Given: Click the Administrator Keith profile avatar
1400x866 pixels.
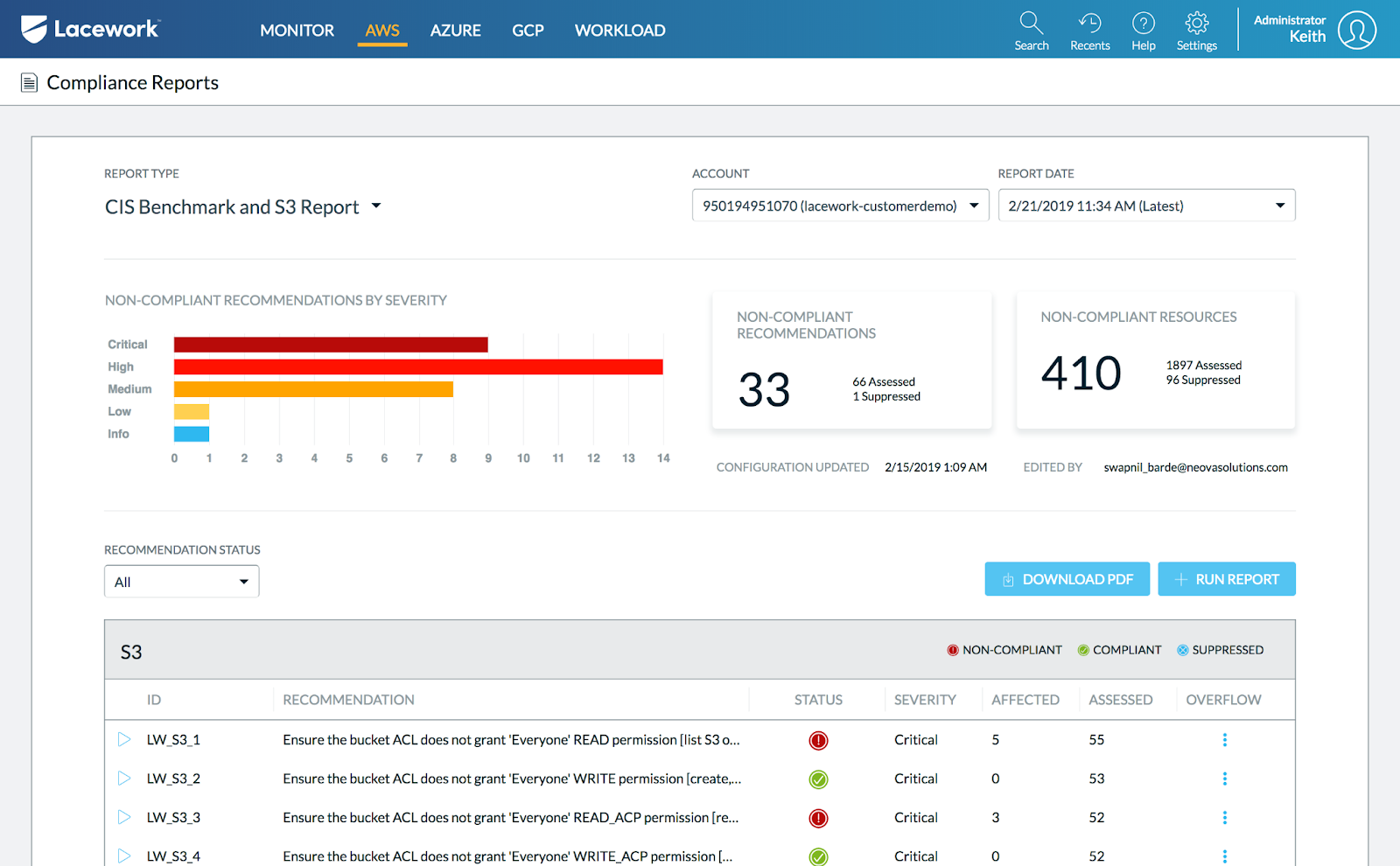Looking at the screenshot, I should pyautogui.click(x=1356, y=31).
